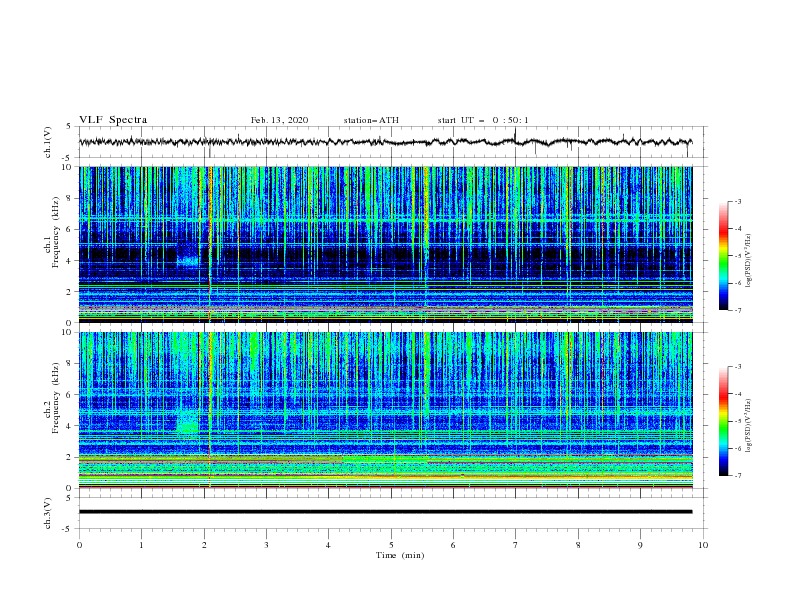Click the "ch.3(V)" axis label
The image size is (792, 612).
[x=48, y=514]
